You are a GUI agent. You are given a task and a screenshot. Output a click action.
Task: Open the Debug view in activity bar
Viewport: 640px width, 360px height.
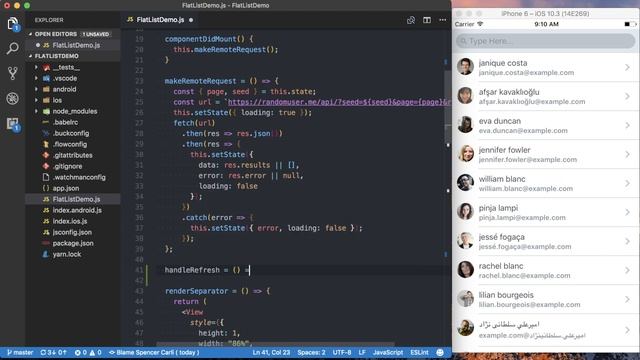pyautogui.click(x=13, y=98)
